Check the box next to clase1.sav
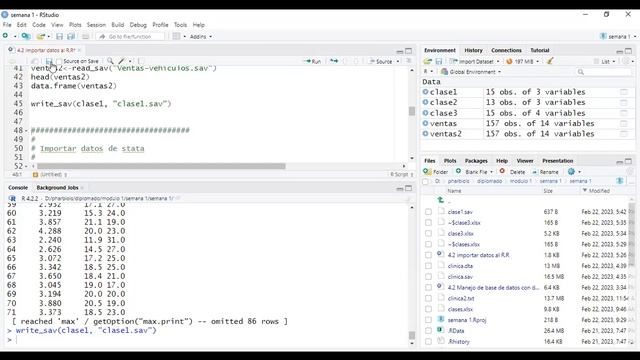Screen dimensions: 640x360 coord(428,212)
